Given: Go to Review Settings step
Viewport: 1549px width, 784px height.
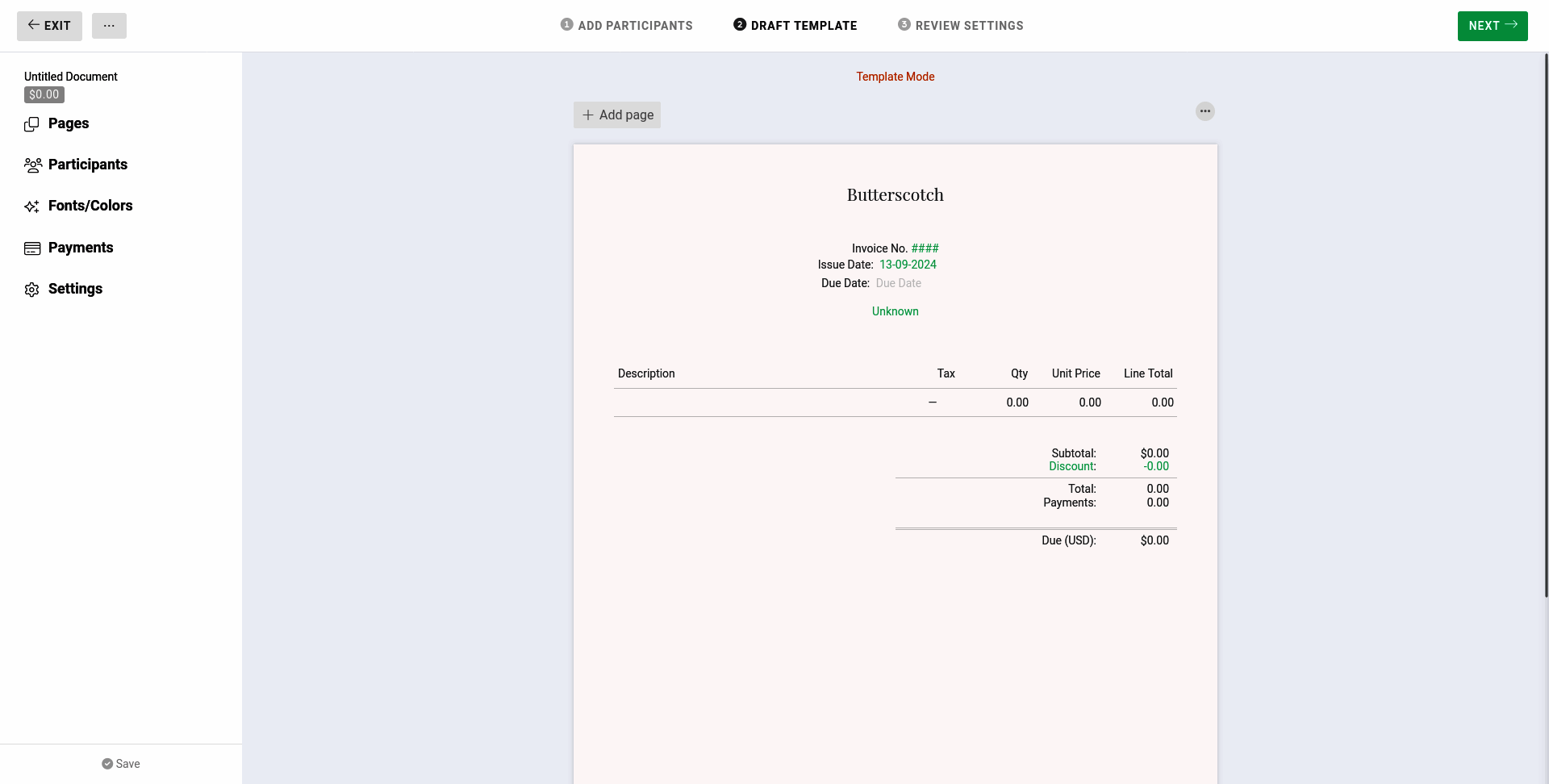Looking at the screenshot, I should coord(960,26).
